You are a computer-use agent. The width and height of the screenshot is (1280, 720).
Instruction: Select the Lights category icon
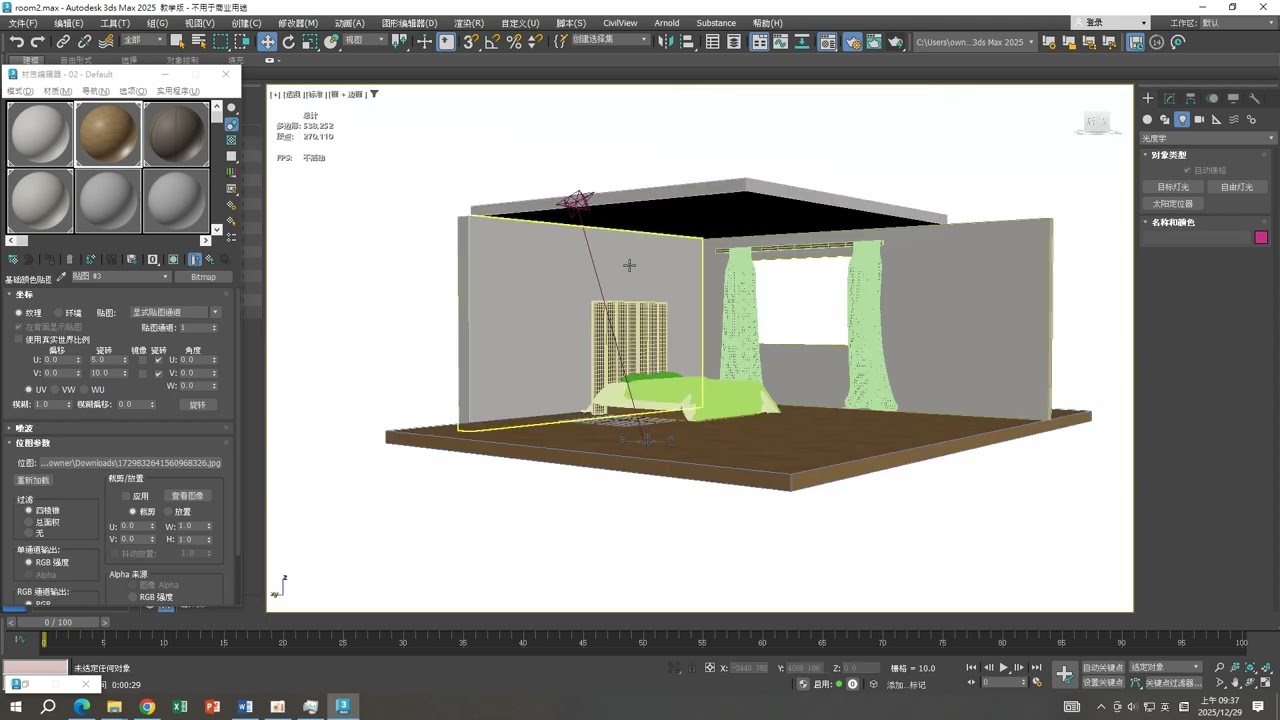[1182, 119]
